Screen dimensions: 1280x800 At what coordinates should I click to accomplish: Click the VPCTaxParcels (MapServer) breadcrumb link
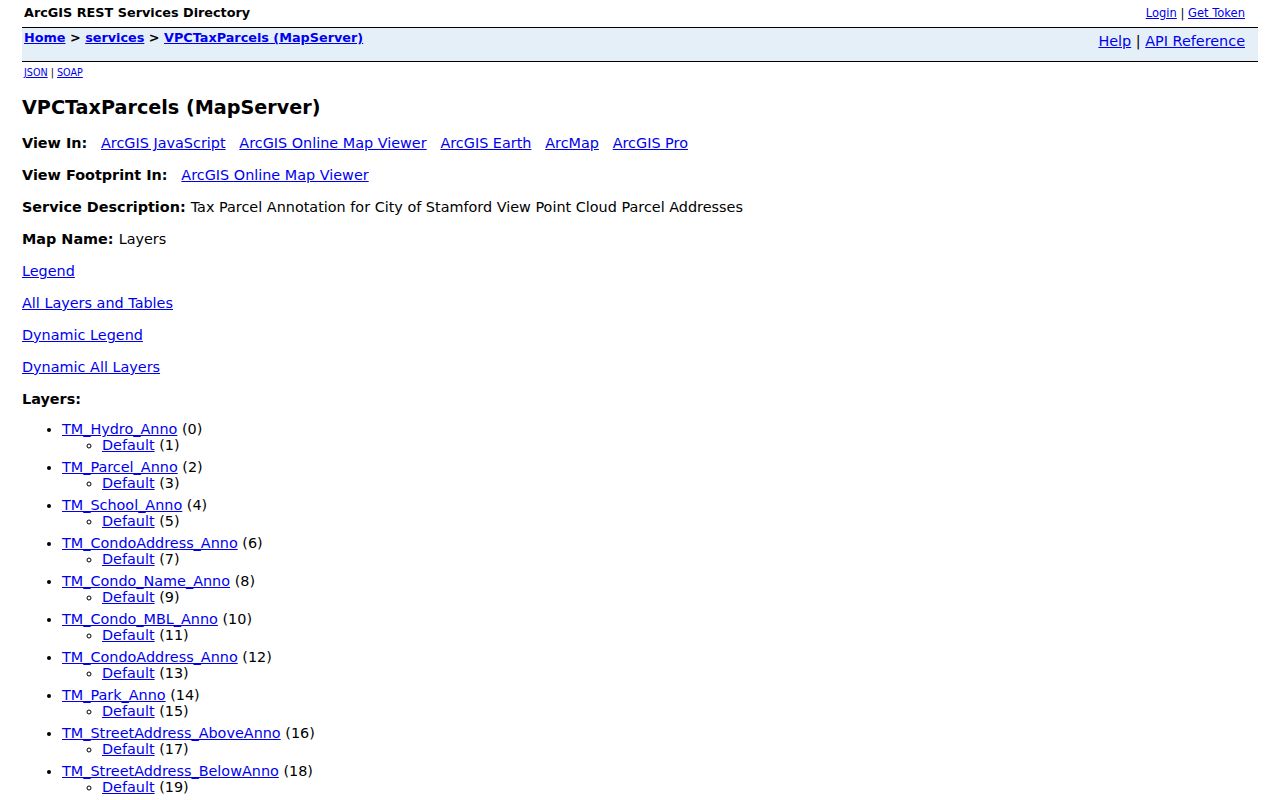(263, 38)
